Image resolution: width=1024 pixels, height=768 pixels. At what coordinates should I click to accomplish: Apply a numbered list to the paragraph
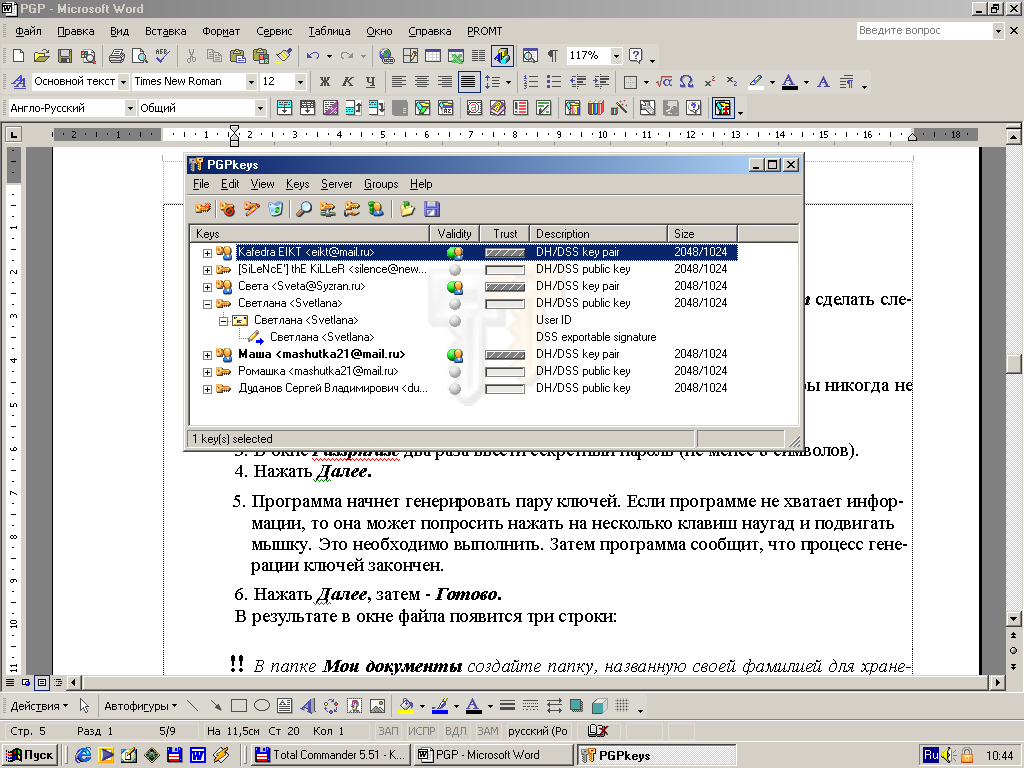(531, 82)
